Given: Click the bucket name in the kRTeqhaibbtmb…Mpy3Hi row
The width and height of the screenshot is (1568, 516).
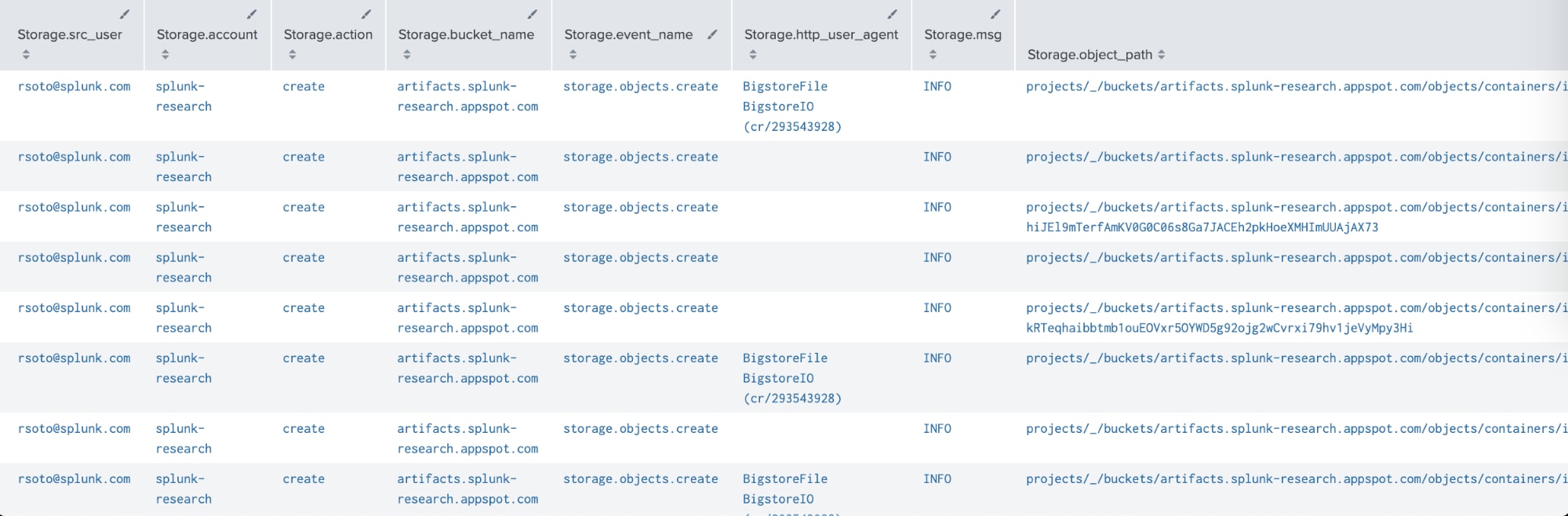Looking at the screenshot, I should (x=467, y=318).
